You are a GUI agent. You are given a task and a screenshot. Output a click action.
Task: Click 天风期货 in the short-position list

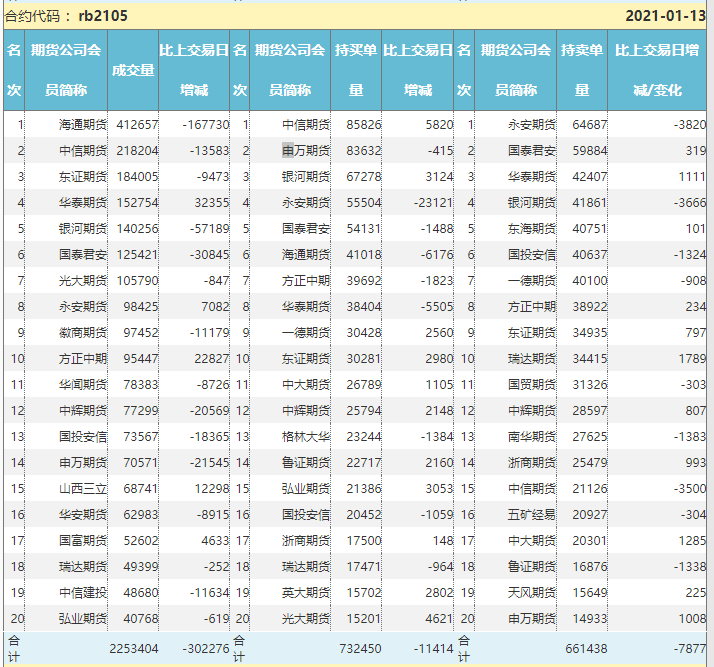coord(532,592)
